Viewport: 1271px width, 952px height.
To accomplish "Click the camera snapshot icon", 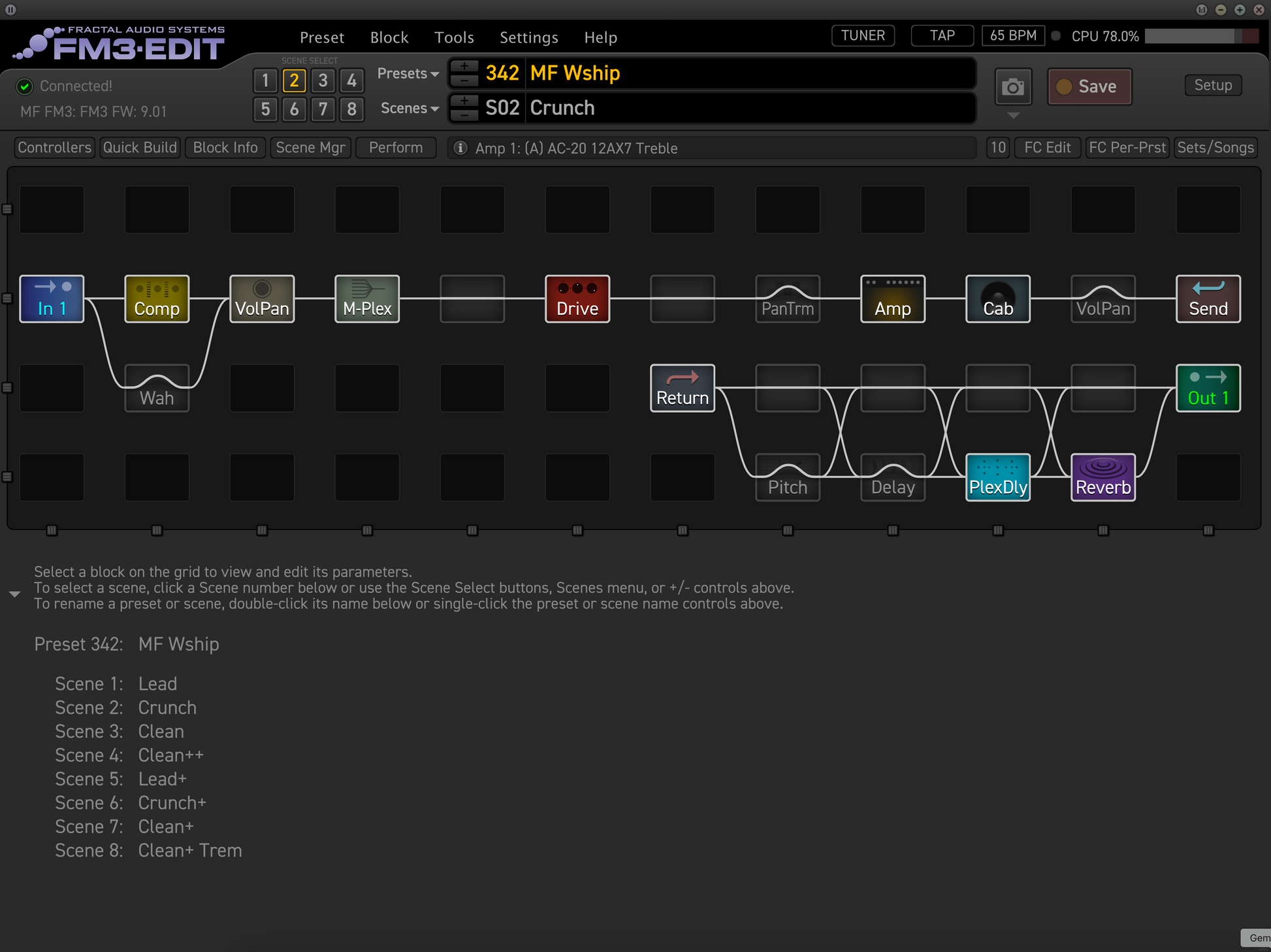I will click(x=1012, y=87).
